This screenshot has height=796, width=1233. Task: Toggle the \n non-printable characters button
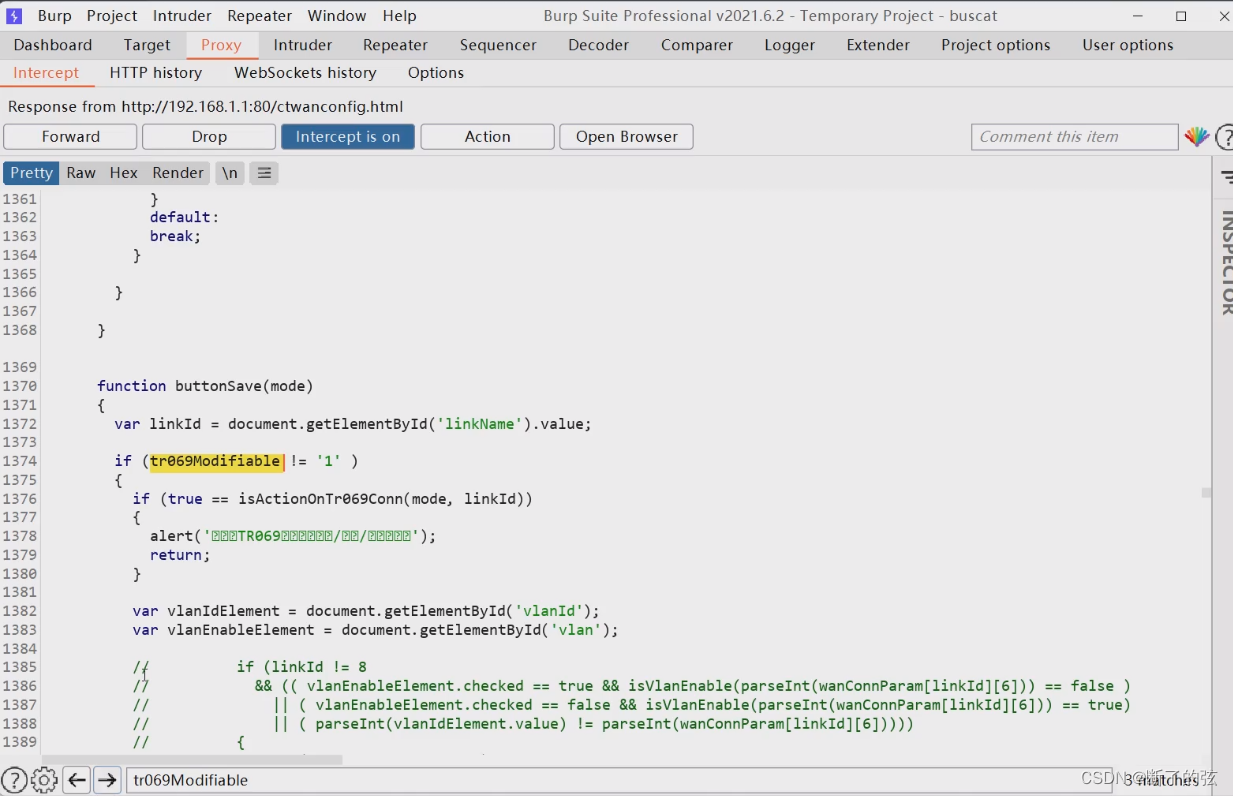click(230, 173)
